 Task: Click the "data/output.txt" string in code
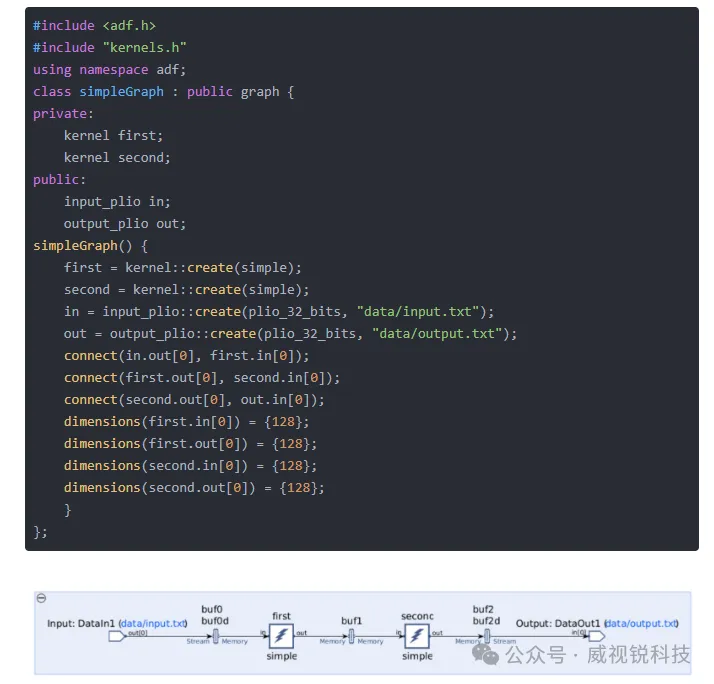(x=437, y=333)
